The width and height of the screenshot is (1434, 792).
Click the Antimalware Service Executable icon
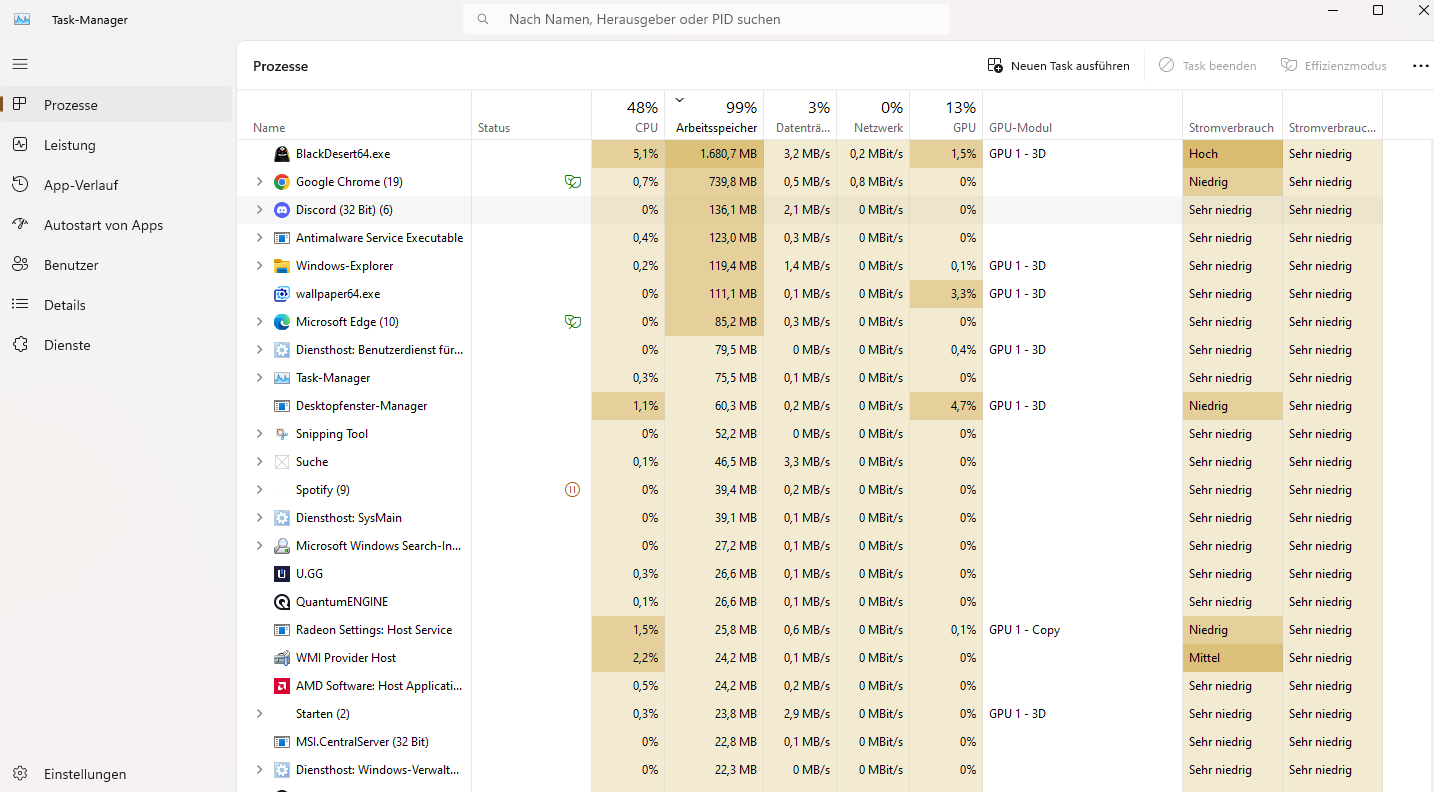(x=282, y=238)
